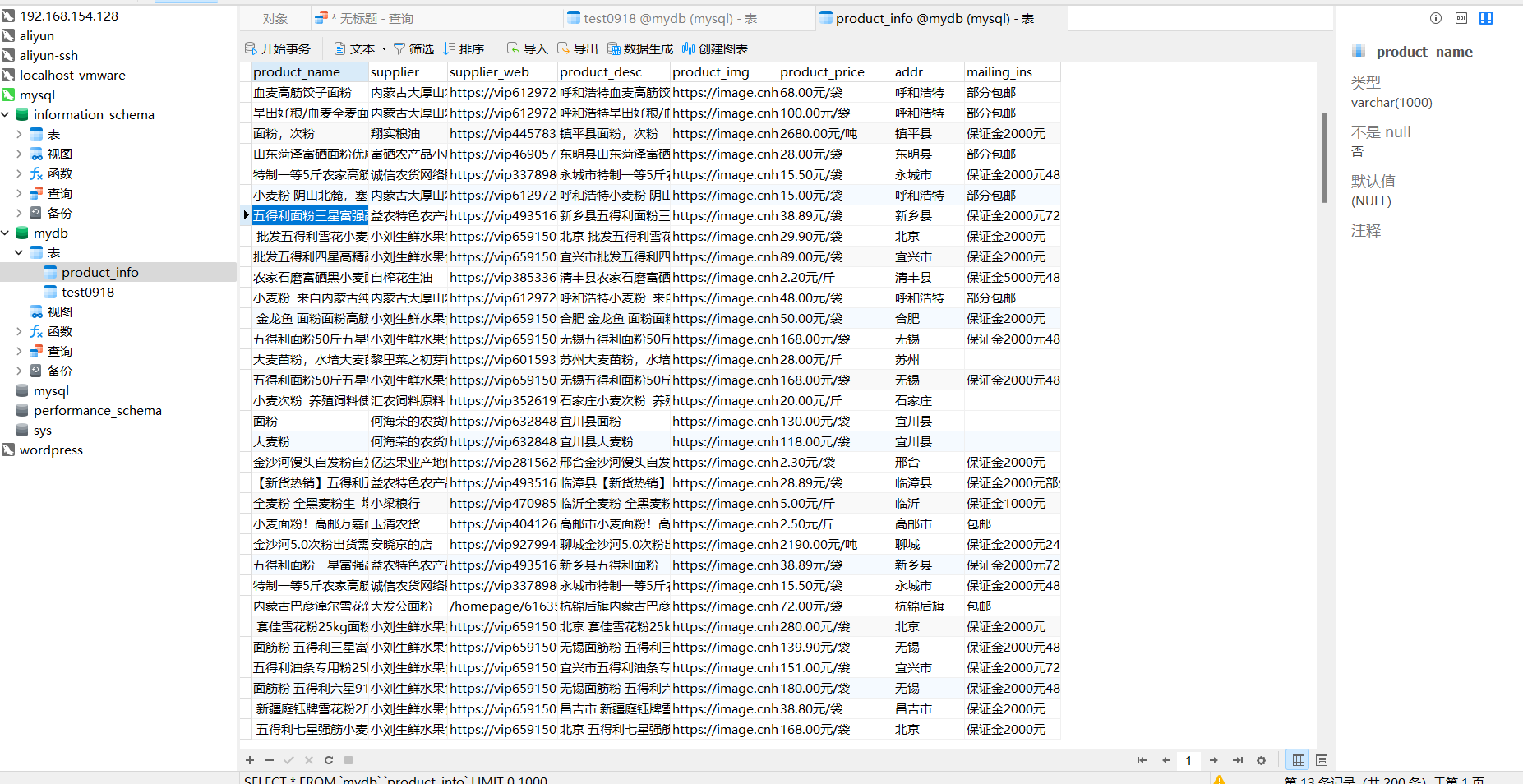This screenshot has width=1523, height=784.
Task: Click the 创建图表 create chart button
Action: click(x=715, y=49)
